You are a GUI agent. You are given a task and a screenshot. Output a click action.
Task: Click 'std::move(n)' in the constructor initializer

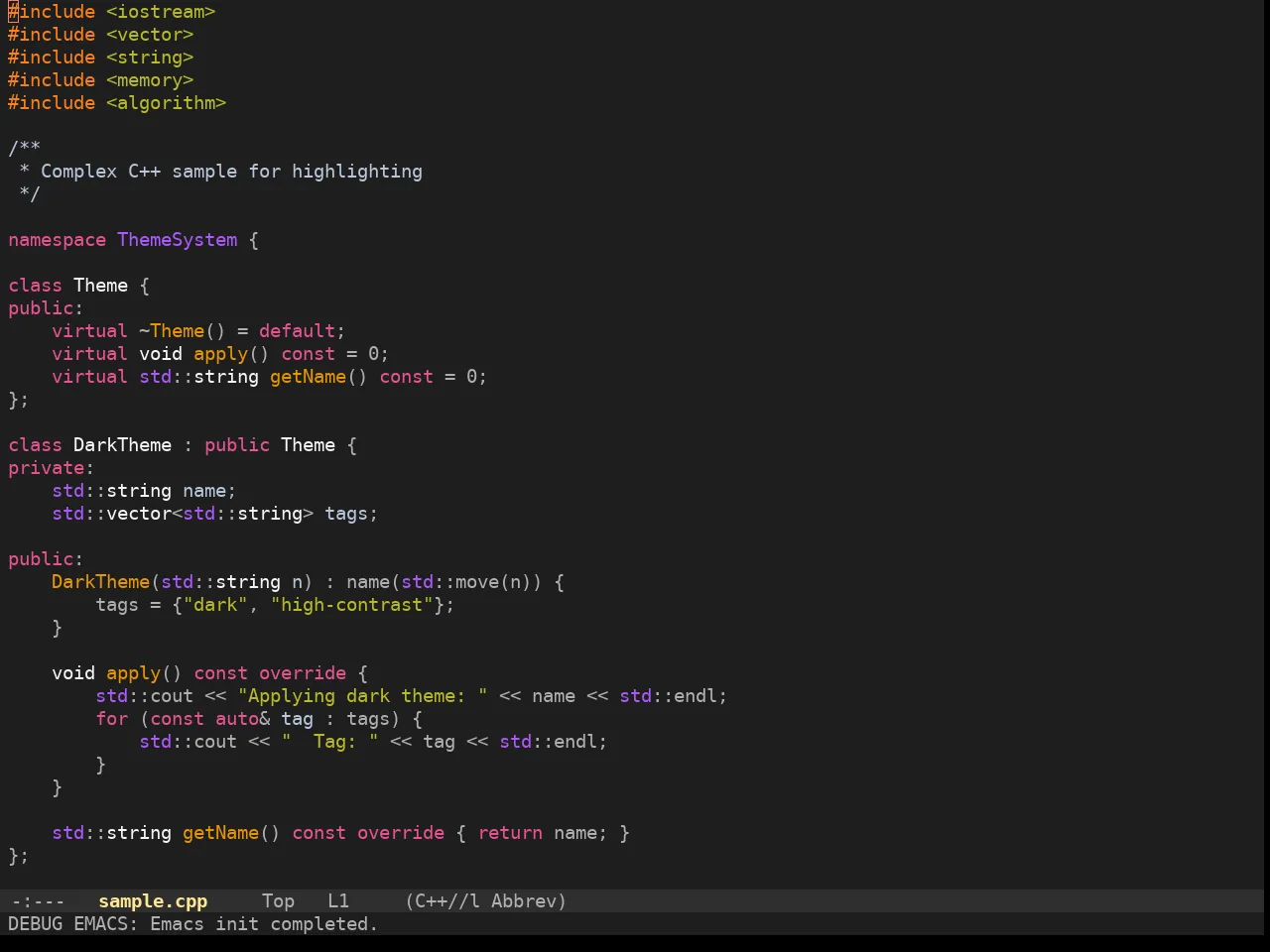click(x=466, y=582)
